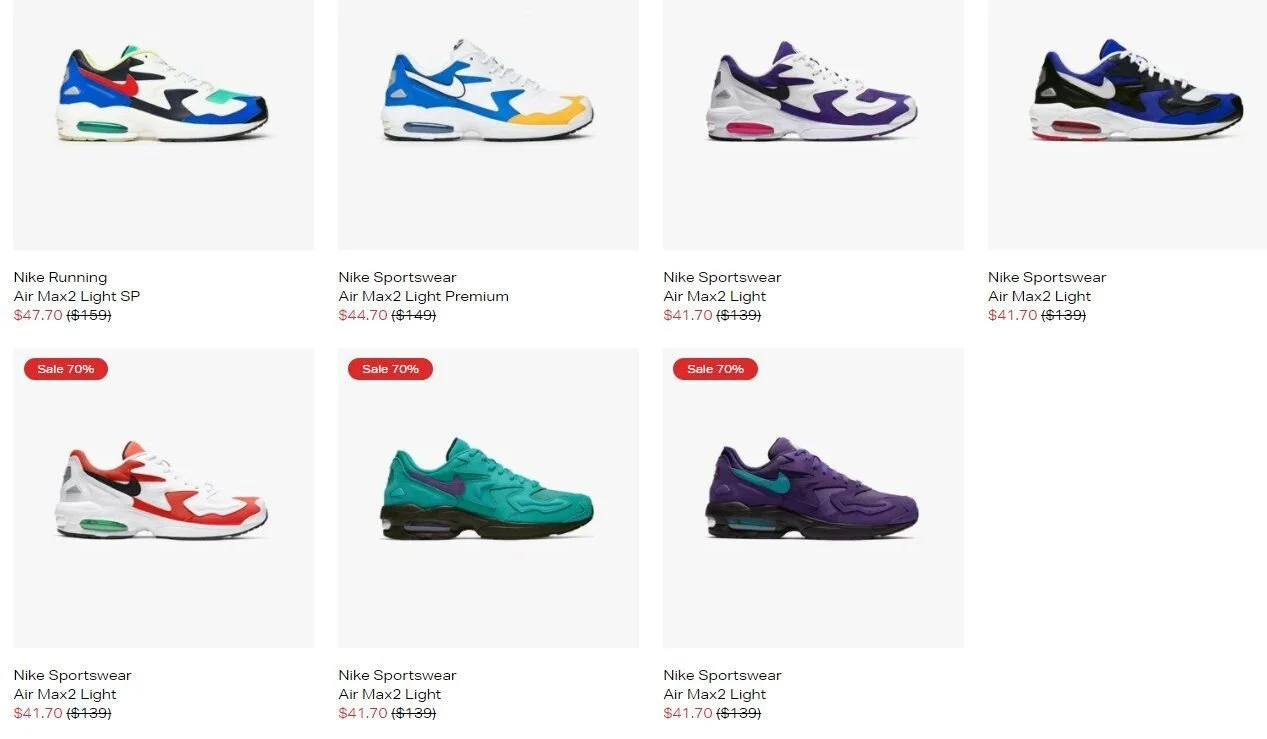Click the crossed-out $159 original price
The image size is (1267, 739).
[x=89, y=315]
